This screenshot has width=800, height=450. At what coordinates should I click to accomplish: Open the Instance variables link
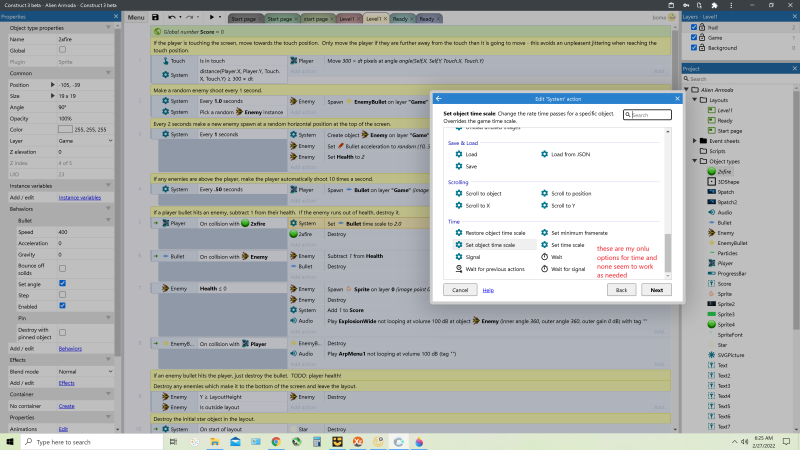click(80, 197)
